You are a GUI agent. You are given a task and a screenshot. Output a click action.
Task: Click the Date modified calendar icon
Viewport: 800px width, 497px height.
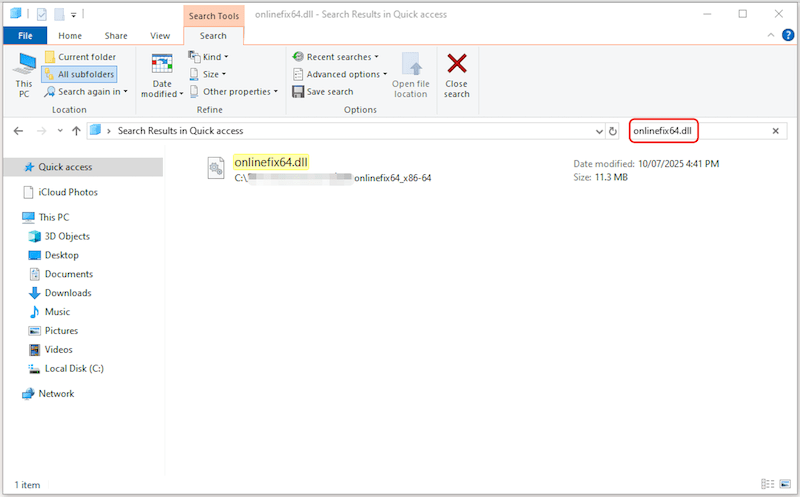[x=162, y=65]
